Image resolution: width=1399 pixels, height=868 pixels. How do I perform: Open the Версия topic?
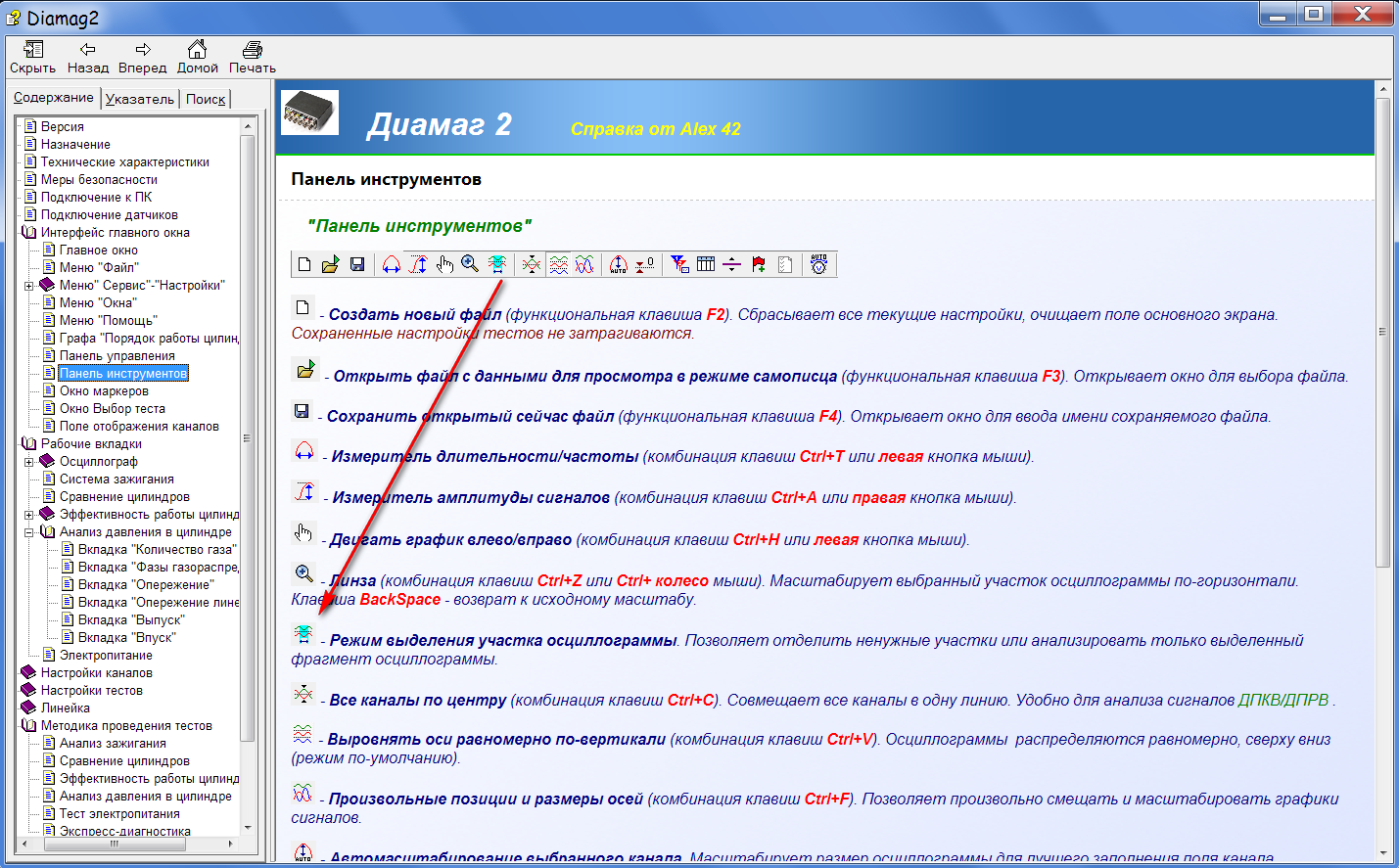point(63,126)
